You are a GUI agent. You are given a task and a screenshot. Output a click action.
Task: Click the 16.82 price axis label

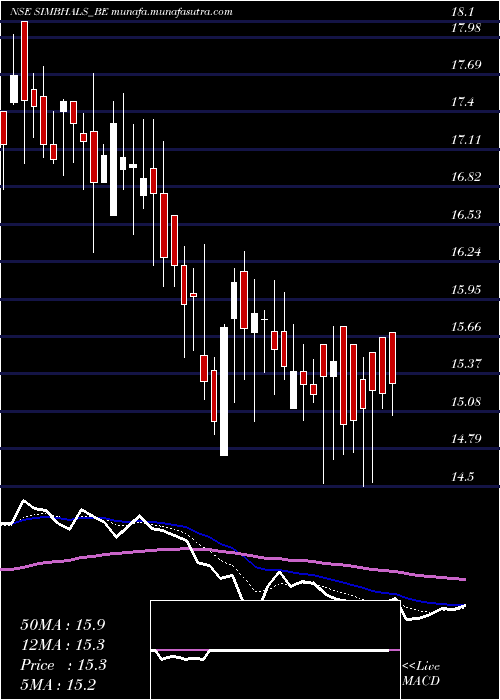tap(466, 177)
